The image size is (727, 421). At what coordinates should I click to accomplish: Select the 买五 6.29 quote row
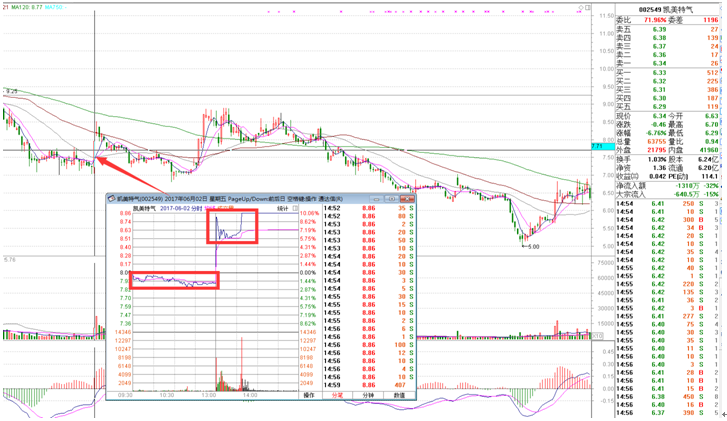667,107
